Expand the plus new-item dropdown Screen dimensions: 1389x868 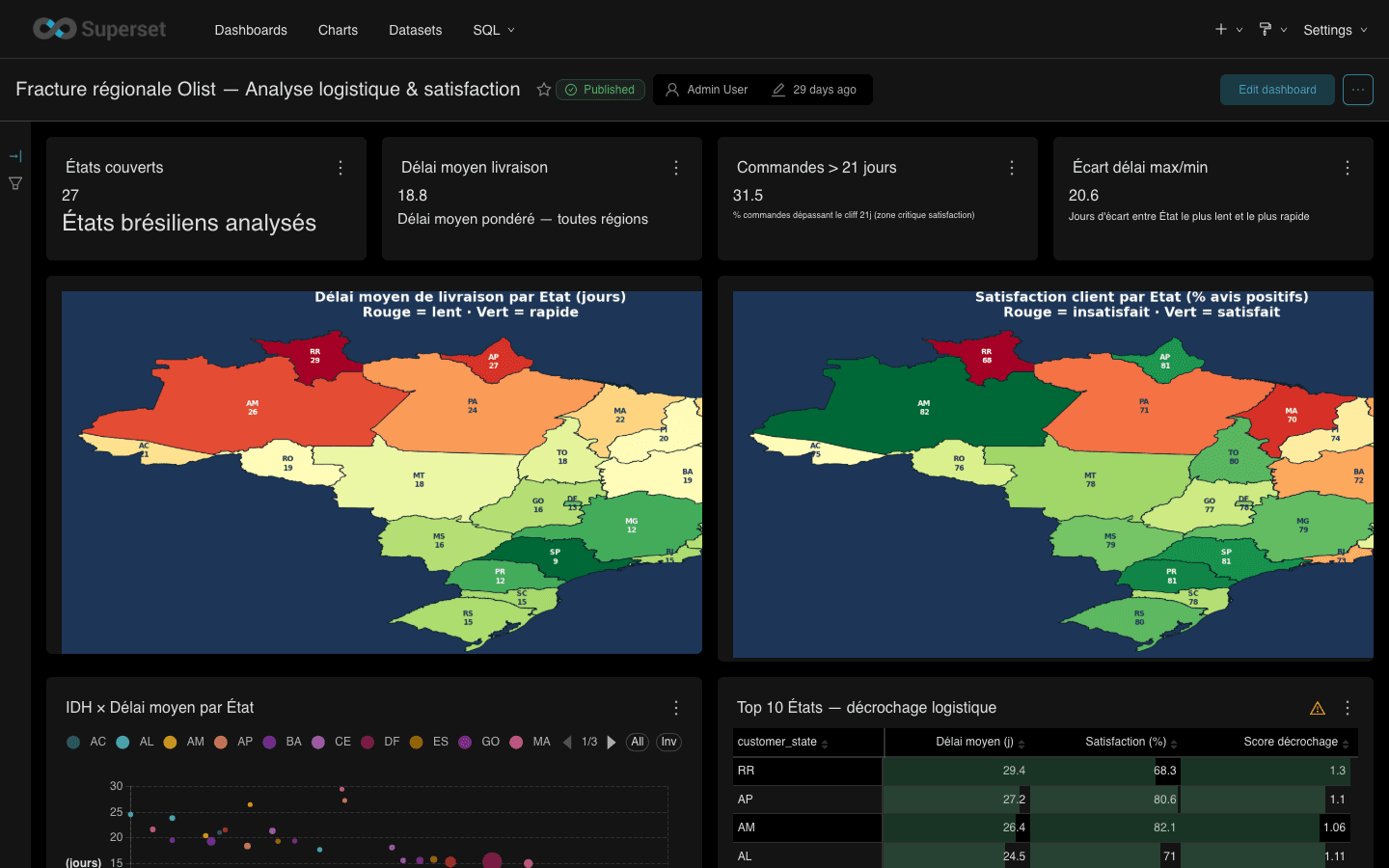(1228, 30)
